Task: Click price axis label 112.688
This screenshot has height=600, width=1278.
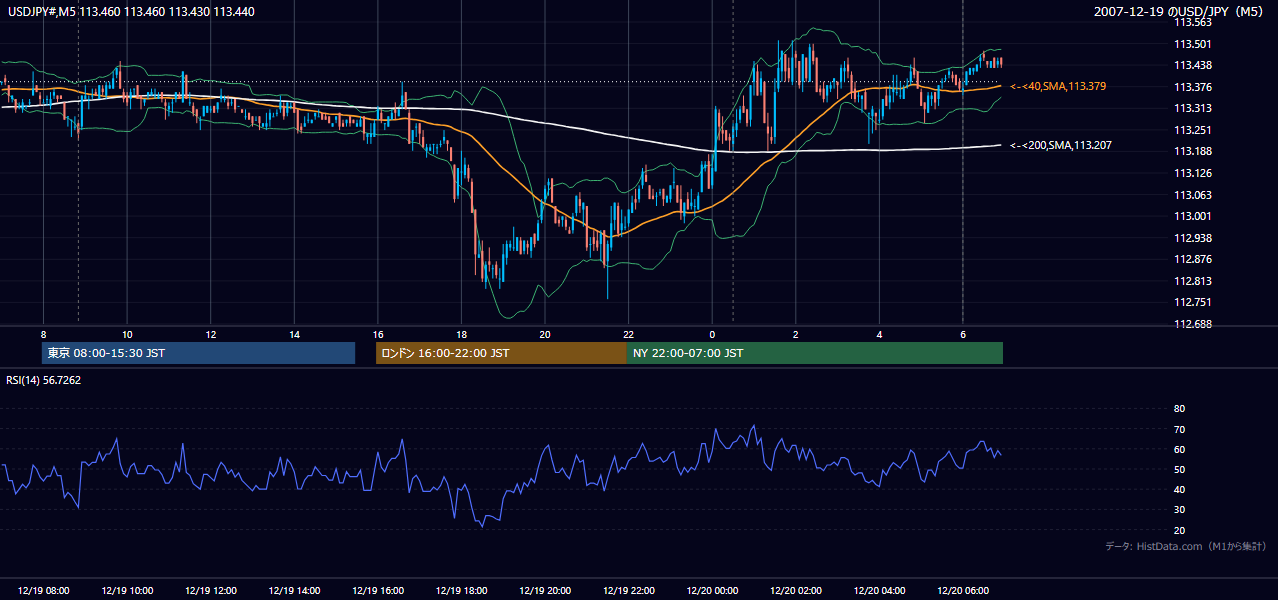Action: pos(1193,324)
